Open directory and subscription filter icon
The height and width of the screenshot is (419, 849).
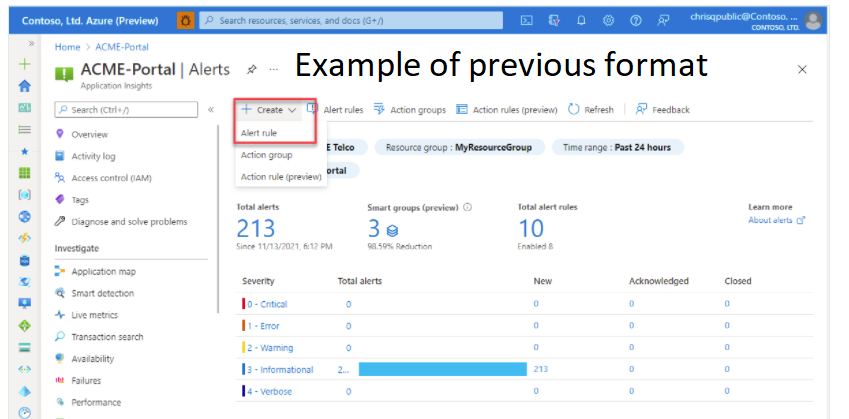553,21
